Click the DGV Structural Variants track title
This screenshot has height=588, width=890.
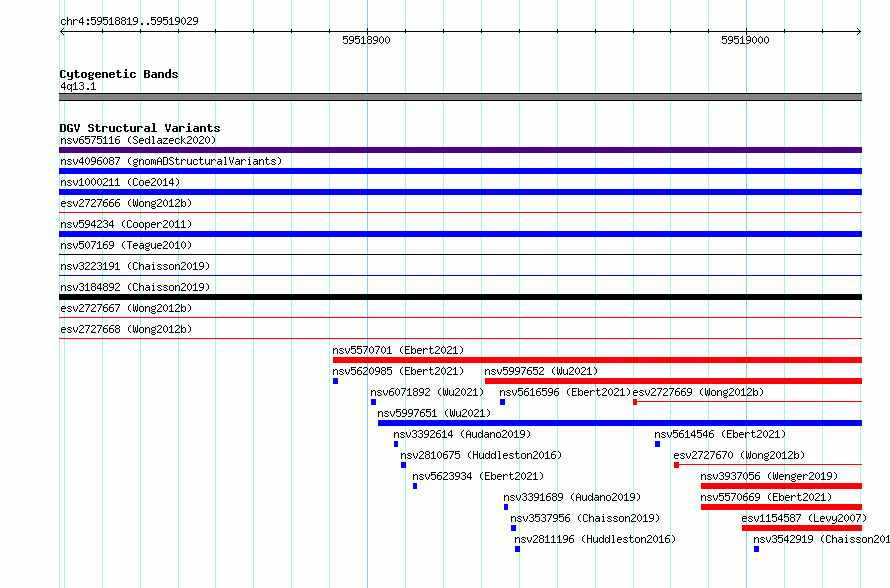[x=140, y=128]
